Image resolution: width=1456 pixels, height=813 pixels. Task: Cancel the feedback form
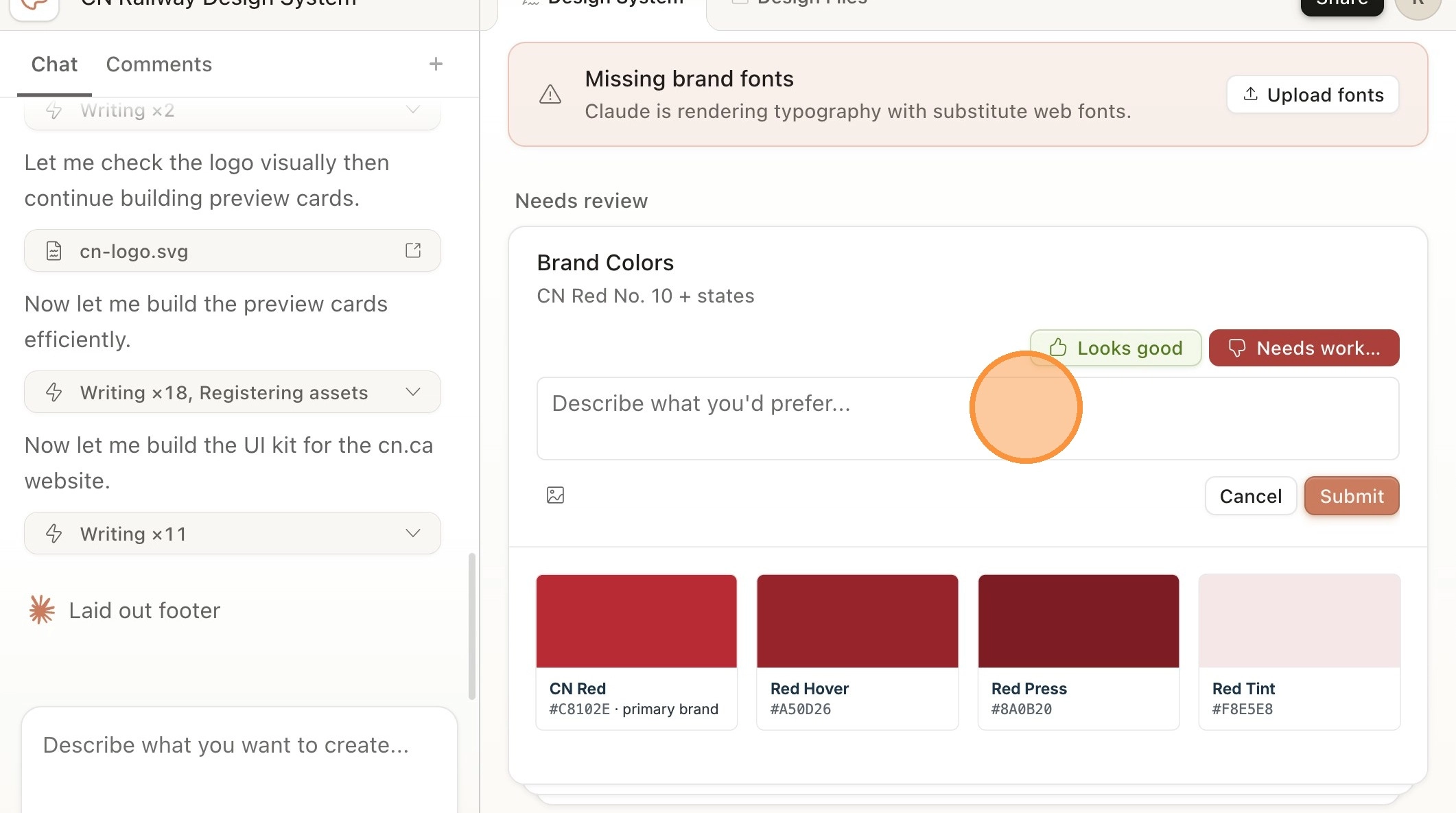(1250, 496)
